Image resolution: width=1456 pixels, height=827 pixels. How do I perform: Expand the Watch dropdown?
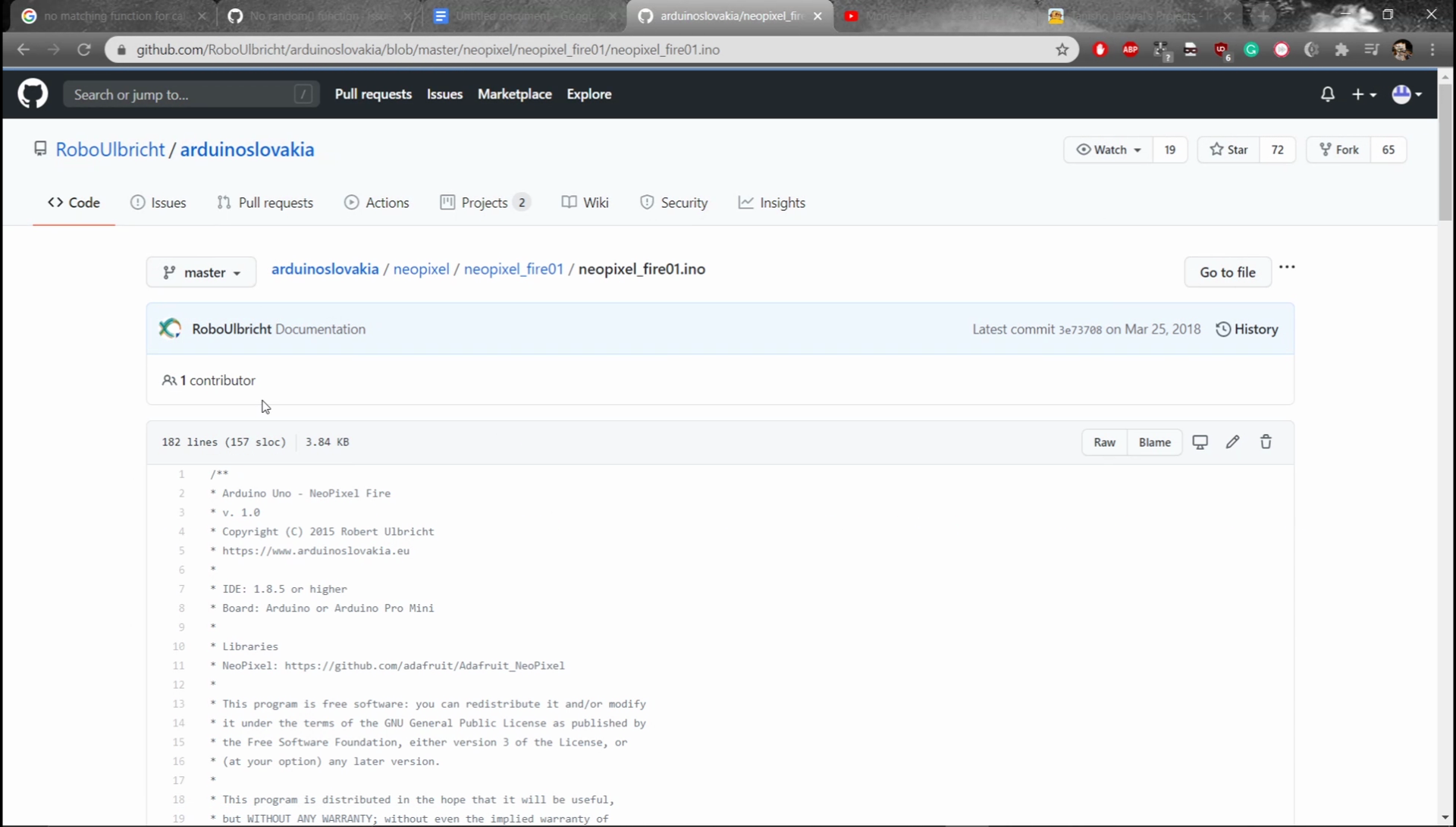click(1108, 149)
